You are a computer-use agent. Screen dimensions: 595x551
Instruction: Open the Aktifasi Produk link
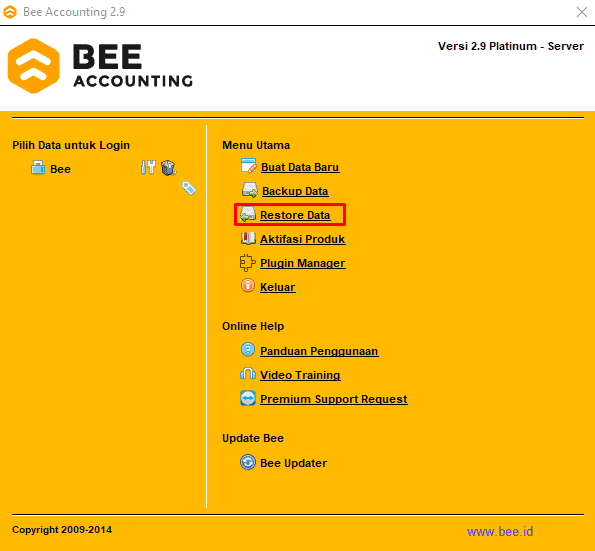(x=302, y=239)
